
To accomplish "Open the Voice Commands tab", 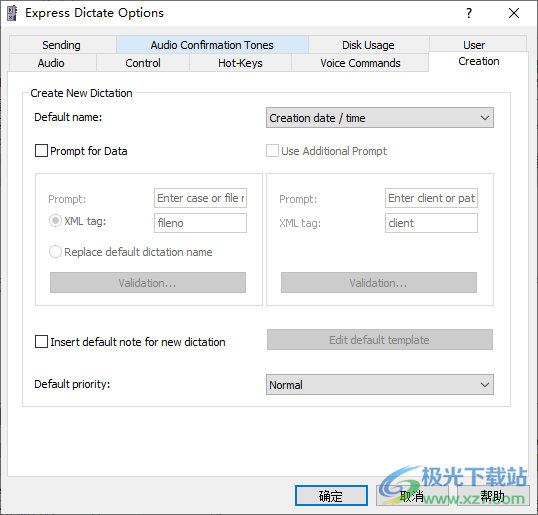I will (x=360, y=63).
